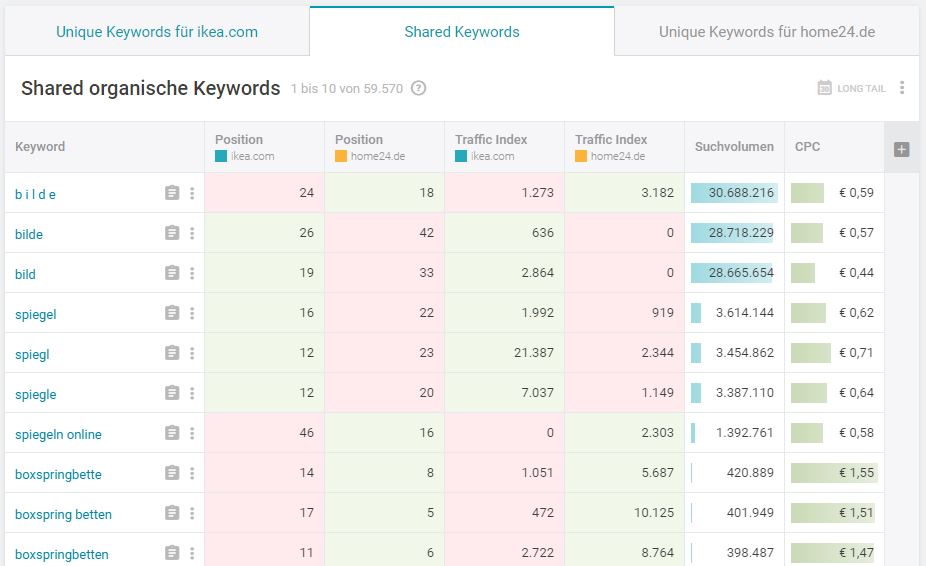This screenshot has height=566, width=926.
Task: Open the 'bilde' keyword link
Action: click(29, 235)
